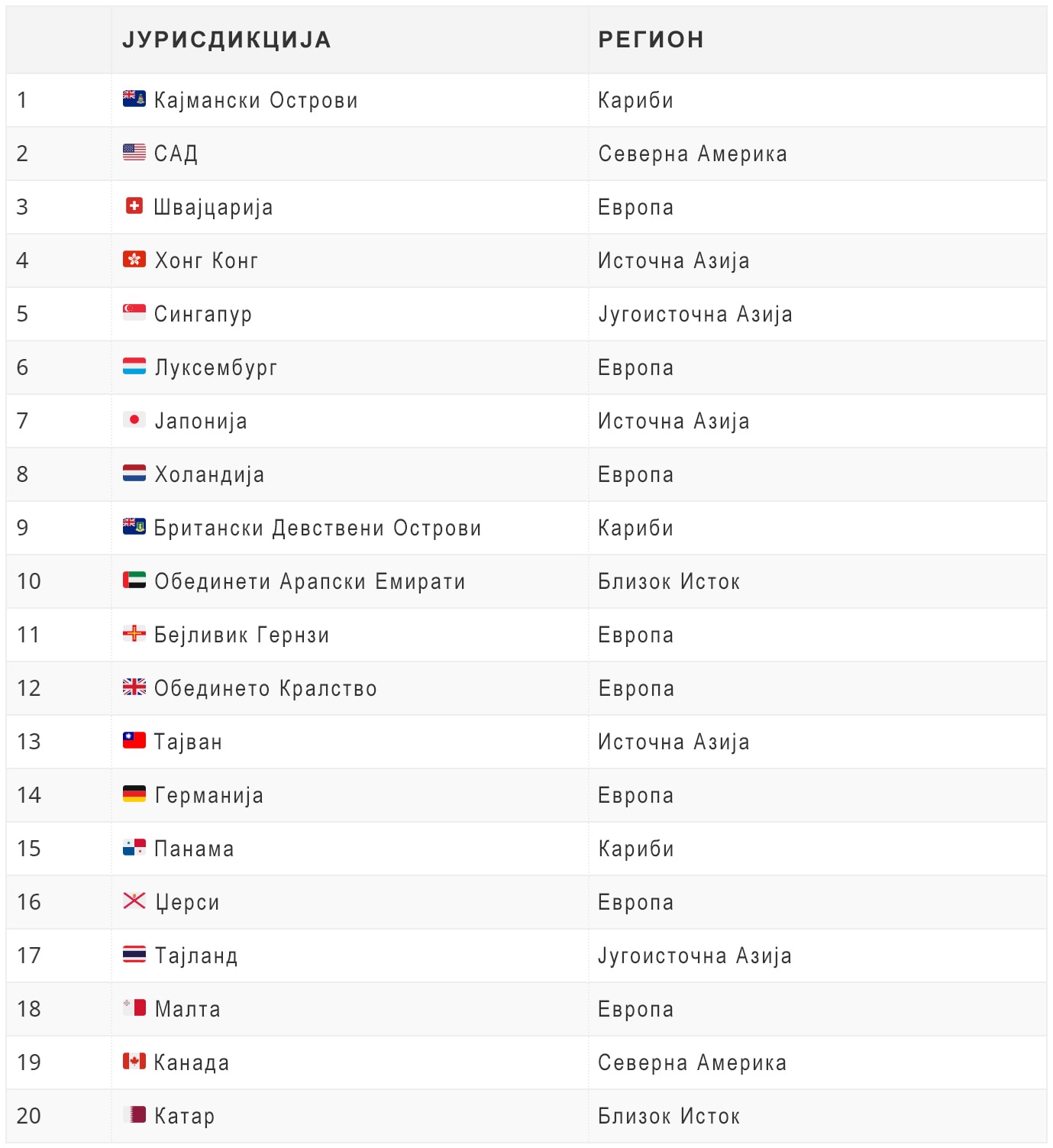Viewport: 1053px width, 1148px height.
Task: Click the USA flag next to САД
Action: [x=134, y=152]
